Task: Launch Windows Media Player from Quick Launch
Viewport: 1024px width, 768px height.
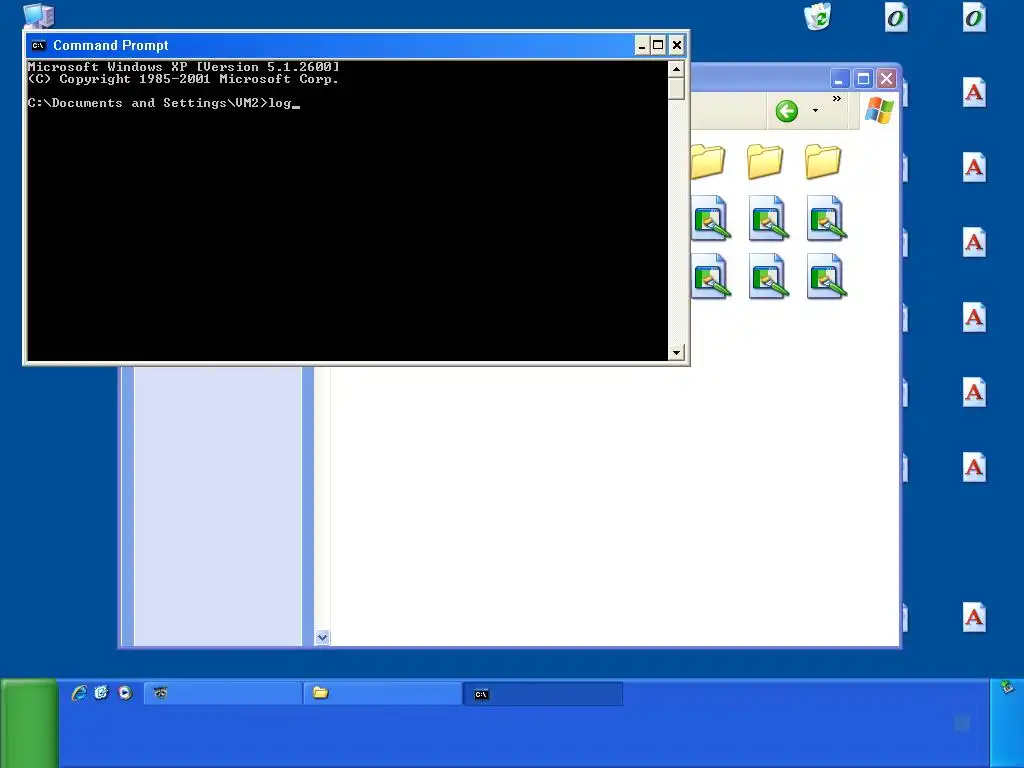Action: (x=125, y=693)
